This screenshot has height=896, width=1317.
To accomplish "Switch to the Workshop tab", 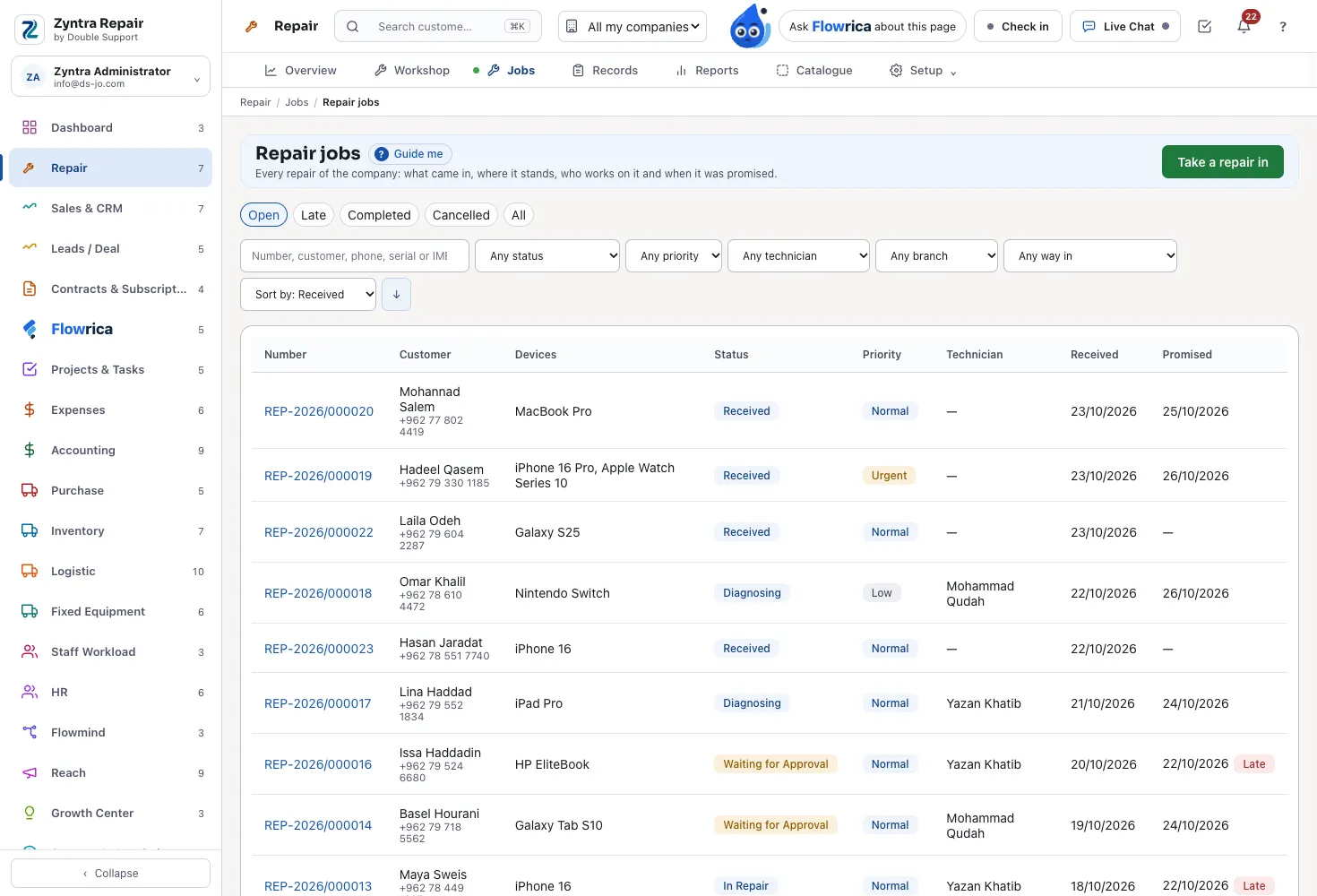I will tap(412, 70).
